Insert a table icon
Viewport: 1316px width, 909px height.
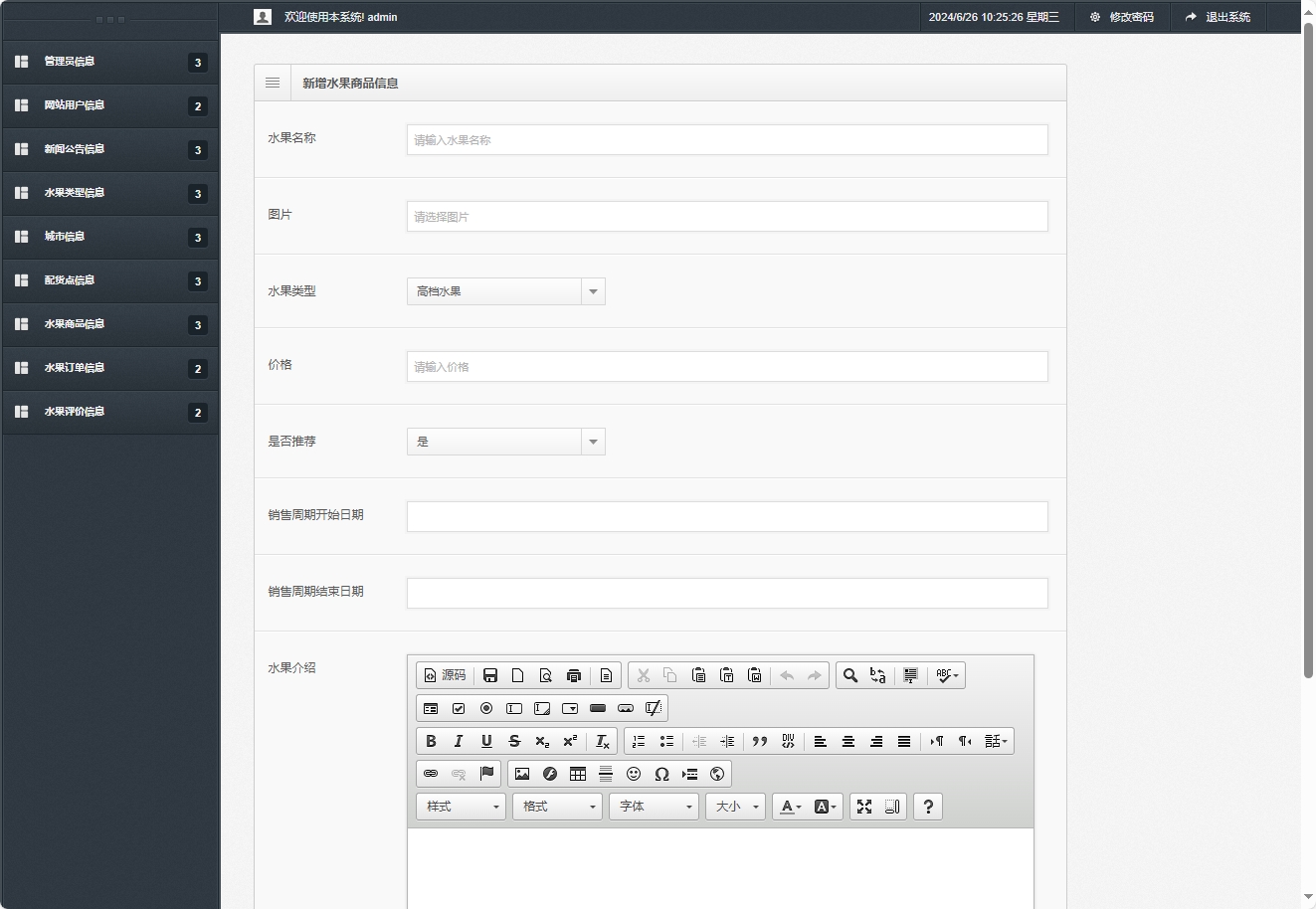tap(578, 774)
